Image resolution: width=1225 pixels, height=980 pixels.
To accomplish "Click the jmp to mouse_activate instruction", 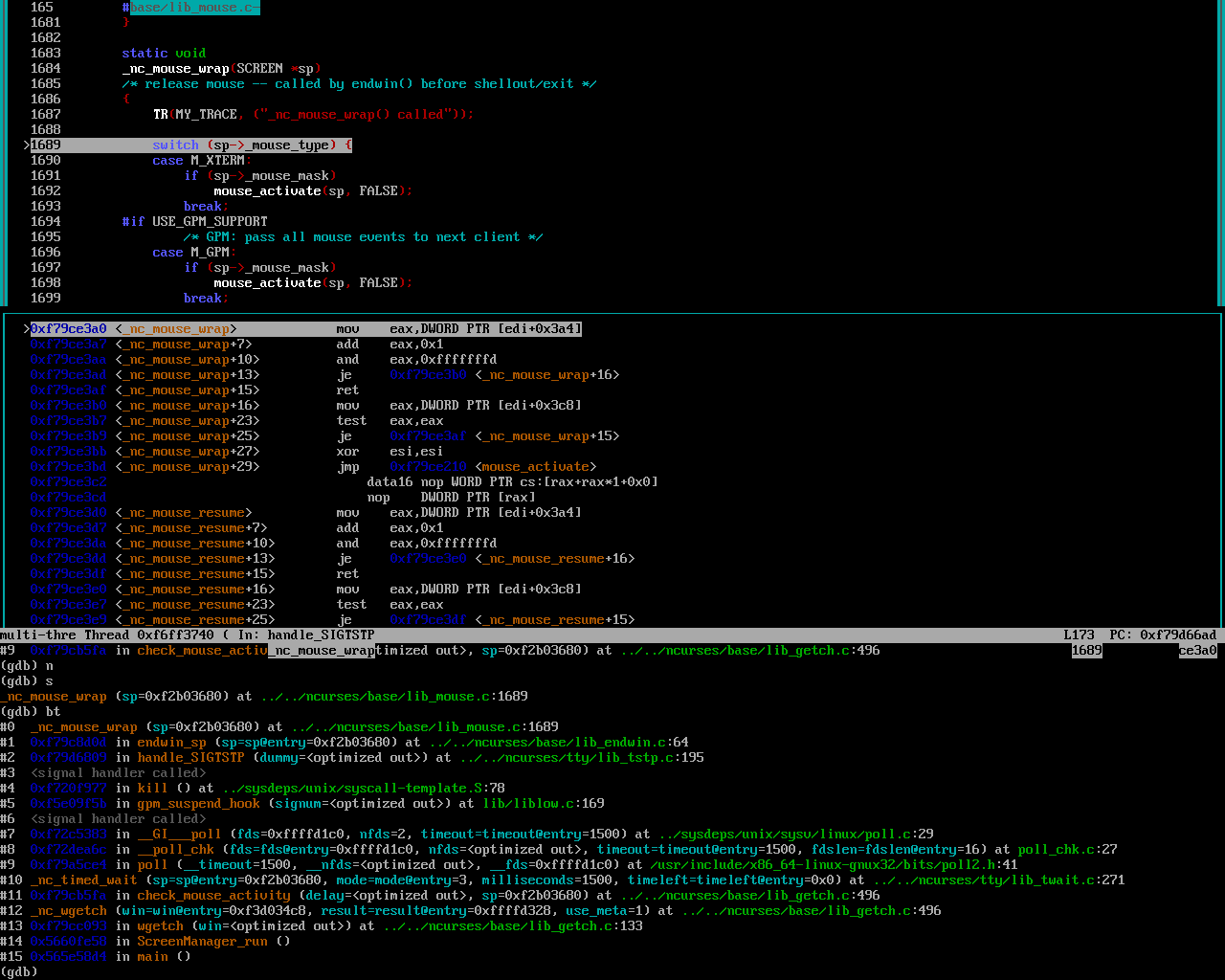I will point(479,467).
